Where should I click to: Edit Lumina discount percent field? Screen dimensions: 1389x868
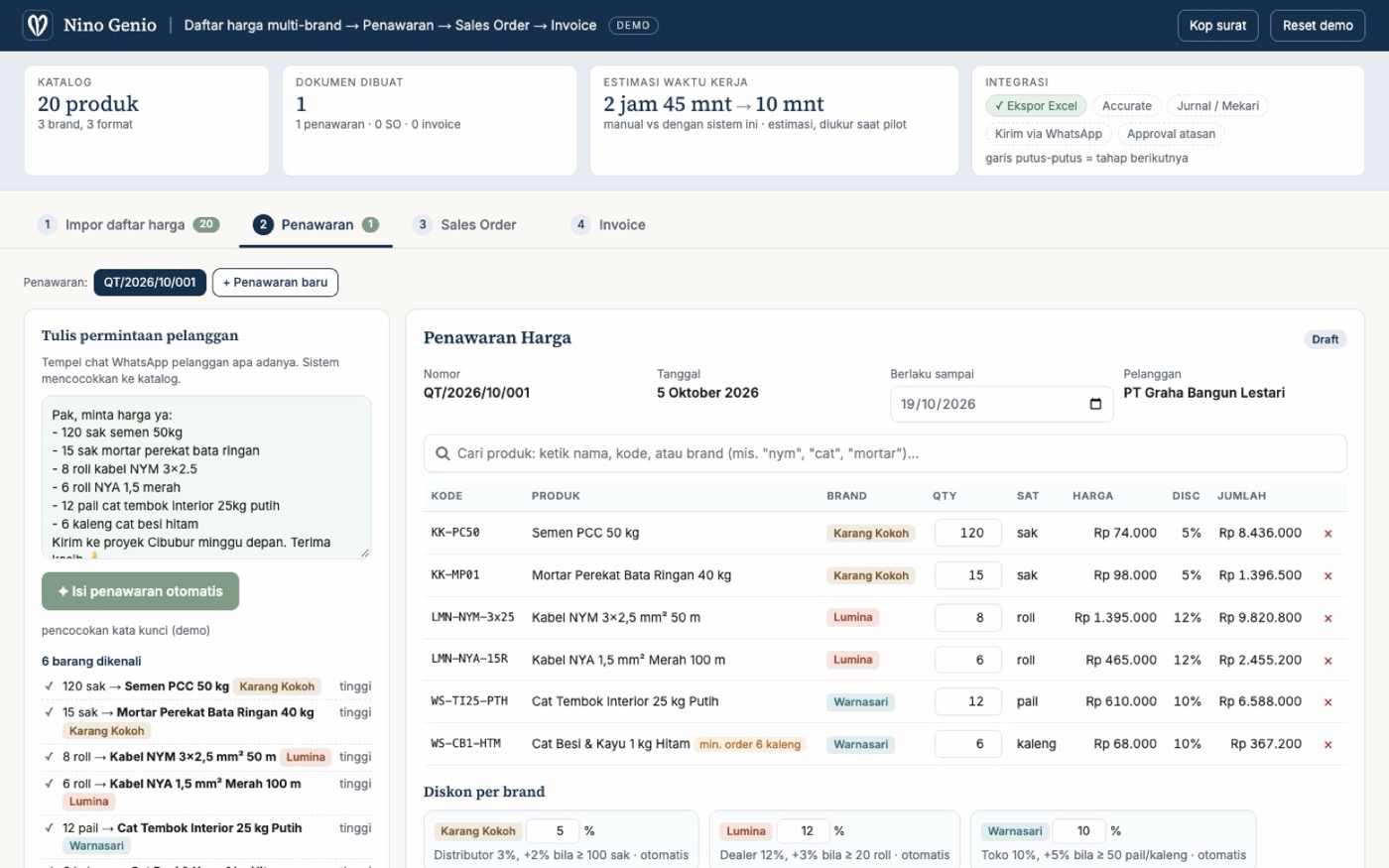click(802, 831)
